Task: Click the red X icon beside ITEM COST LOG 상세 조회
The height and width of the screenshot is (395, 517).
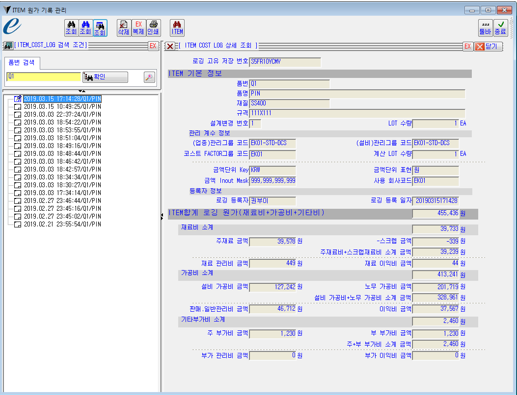Action: coord(170,46)
